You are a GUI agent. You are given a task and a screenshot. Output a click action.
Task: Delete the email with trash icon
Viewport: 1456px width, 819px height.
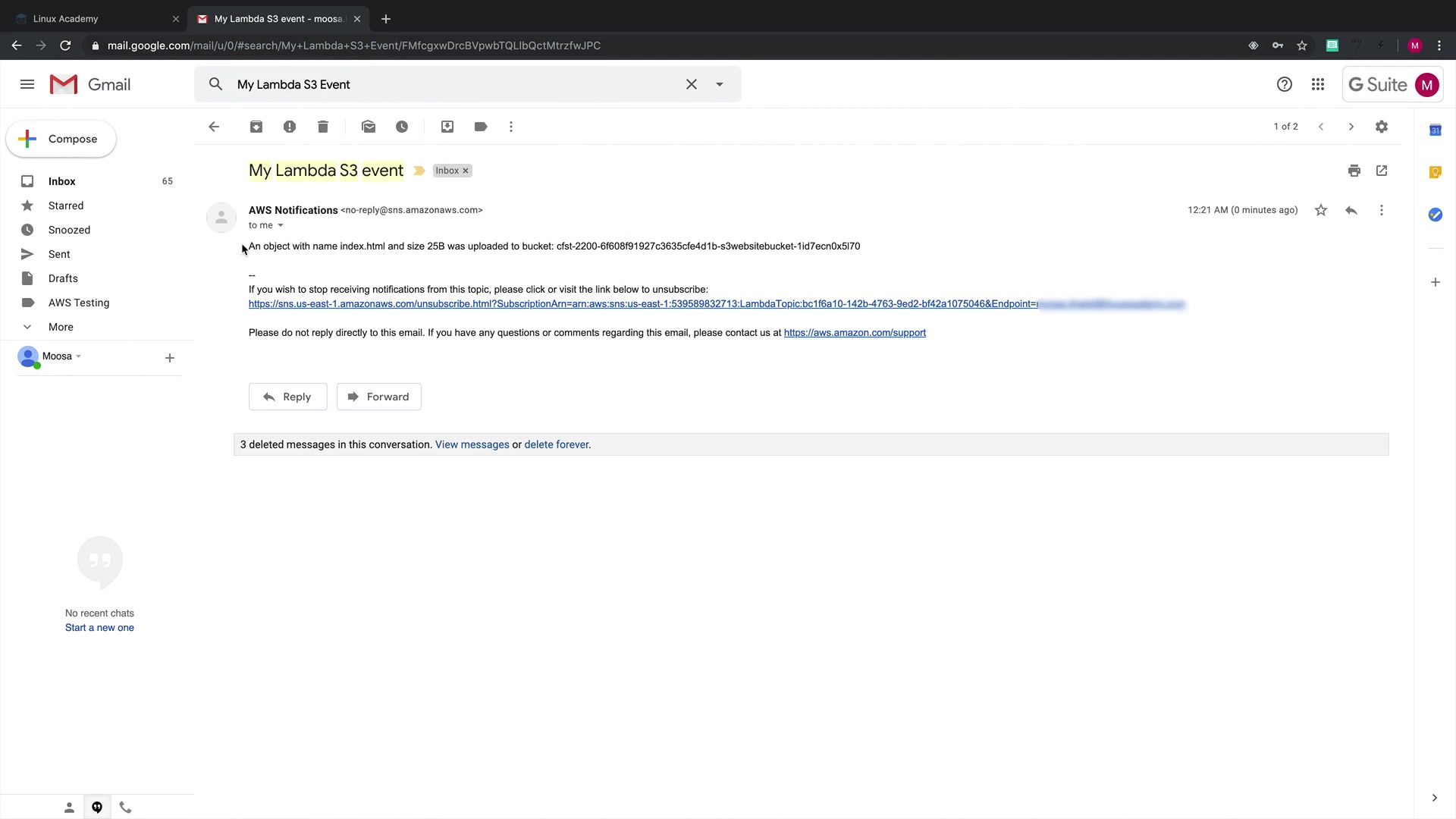click(323, 127)
